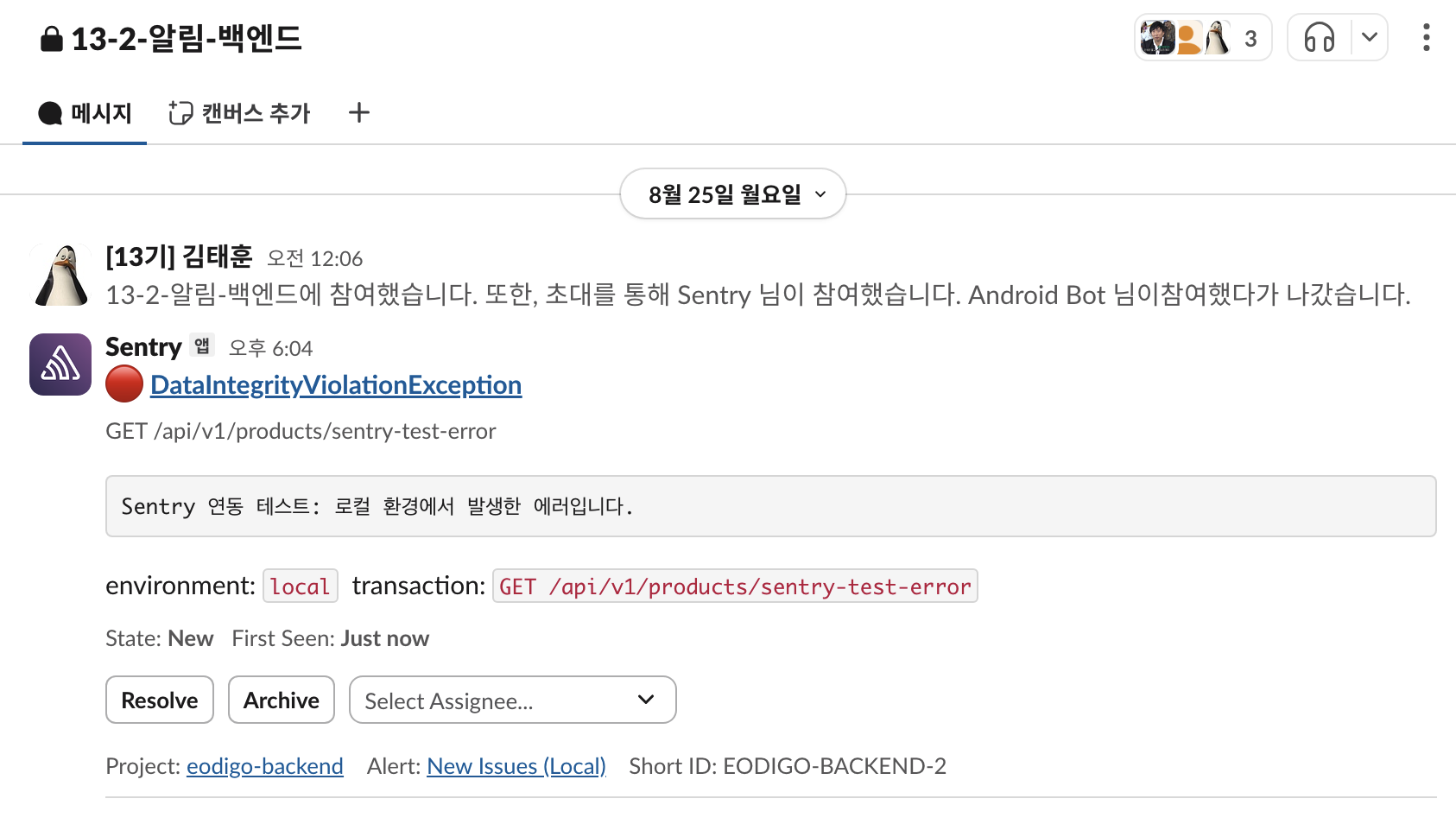Viewport: 1456px width, 824px height.
Task: Click the lock icon beside channel name
Action: click(52, 39)
